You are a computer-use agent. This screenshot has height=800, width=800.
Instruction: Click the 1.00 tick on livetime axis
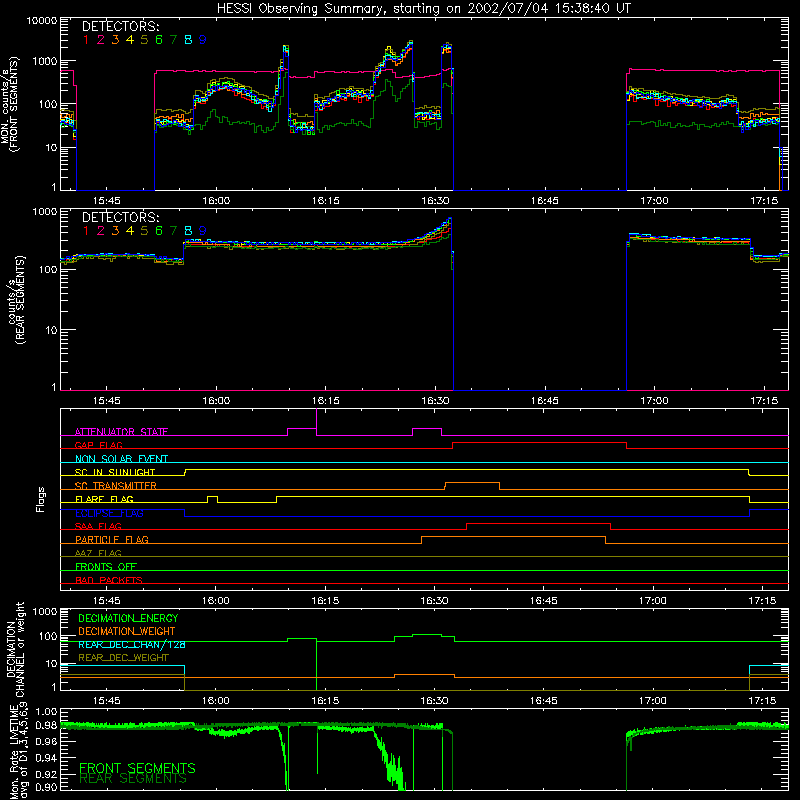click(x=46, y=711)
